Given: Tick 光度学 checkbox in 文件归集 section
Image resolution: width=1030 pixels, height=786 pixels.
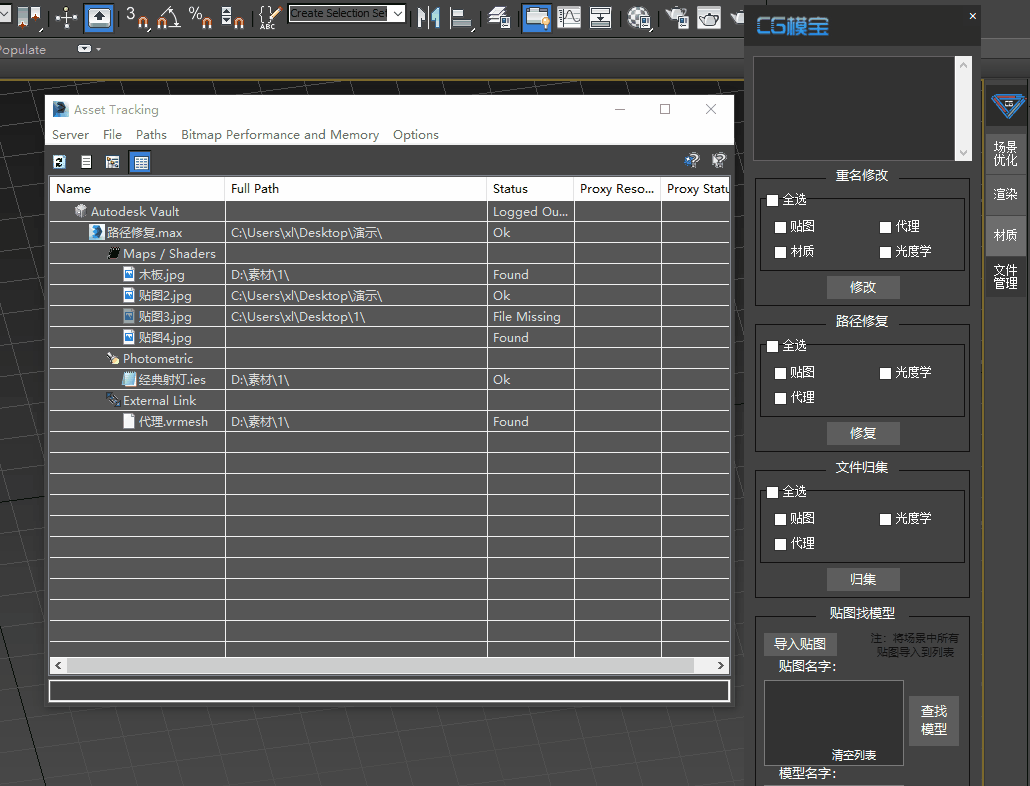Looking at the screenshot, I should click(x=885, y=519).
